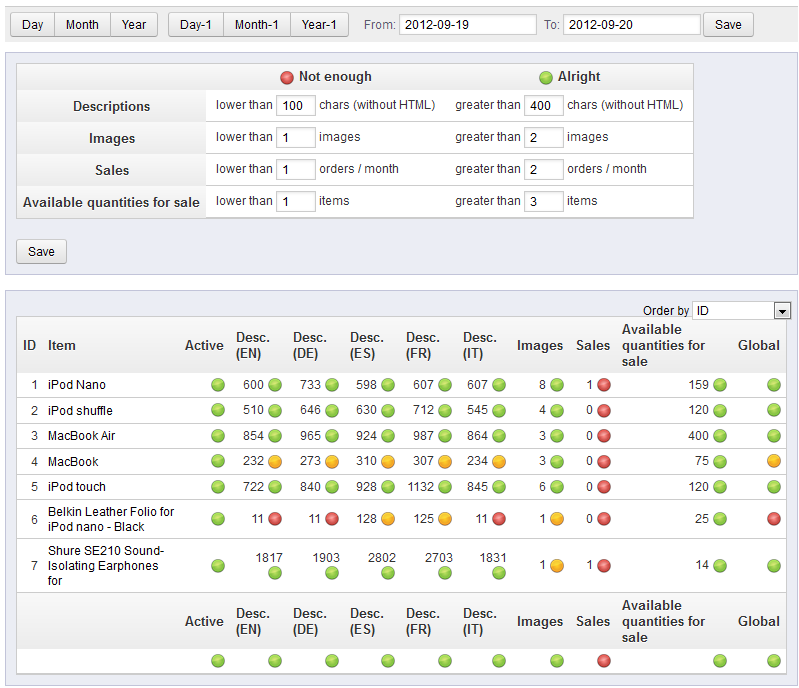The width and height of the screenshot is (799, 688).
Task: Click red Sales icon in the summary footer row
Action: click(x=604, y=660)
